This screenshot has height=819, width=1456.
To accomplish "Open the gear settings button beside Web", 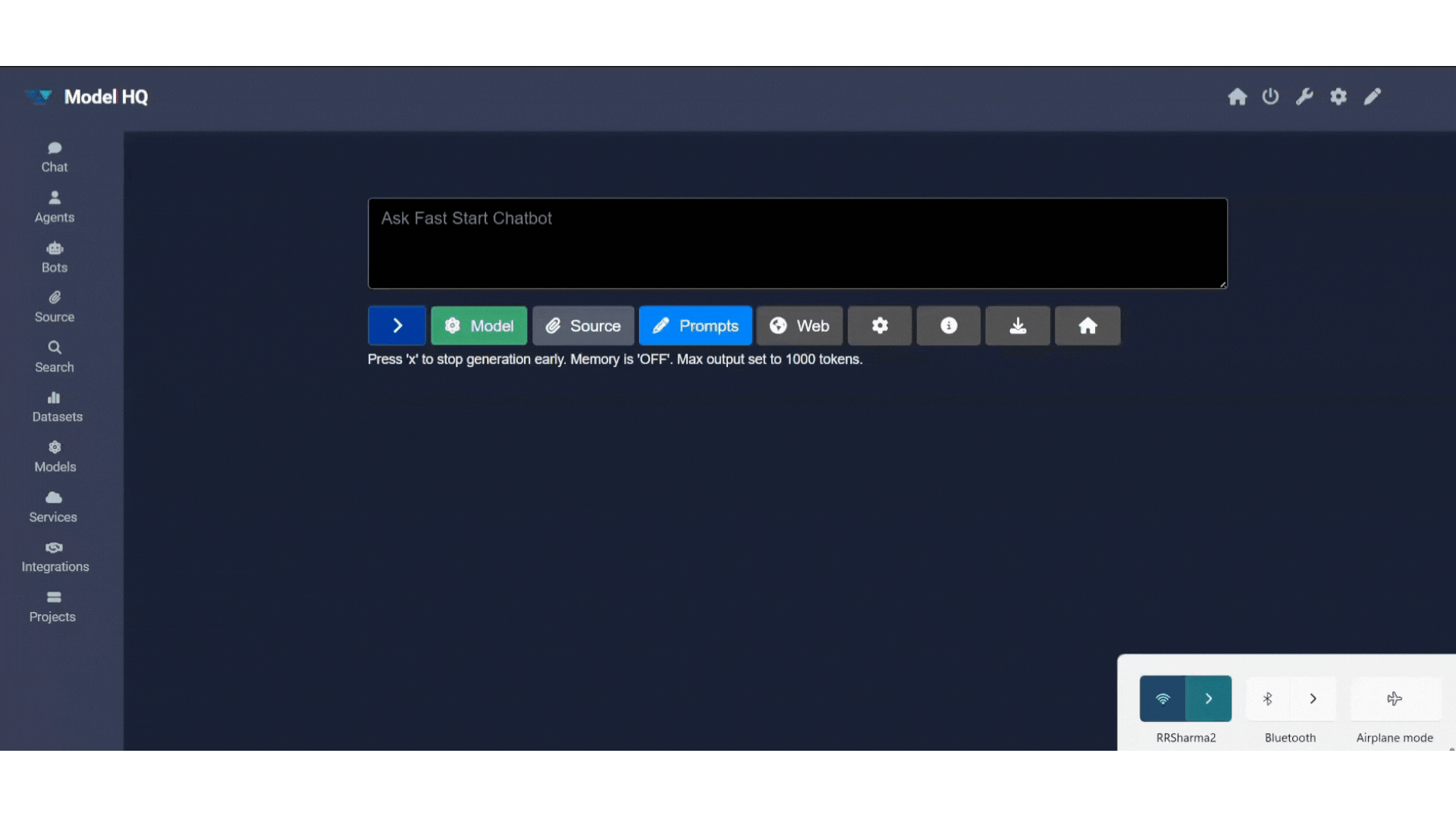I will [880, 326].
